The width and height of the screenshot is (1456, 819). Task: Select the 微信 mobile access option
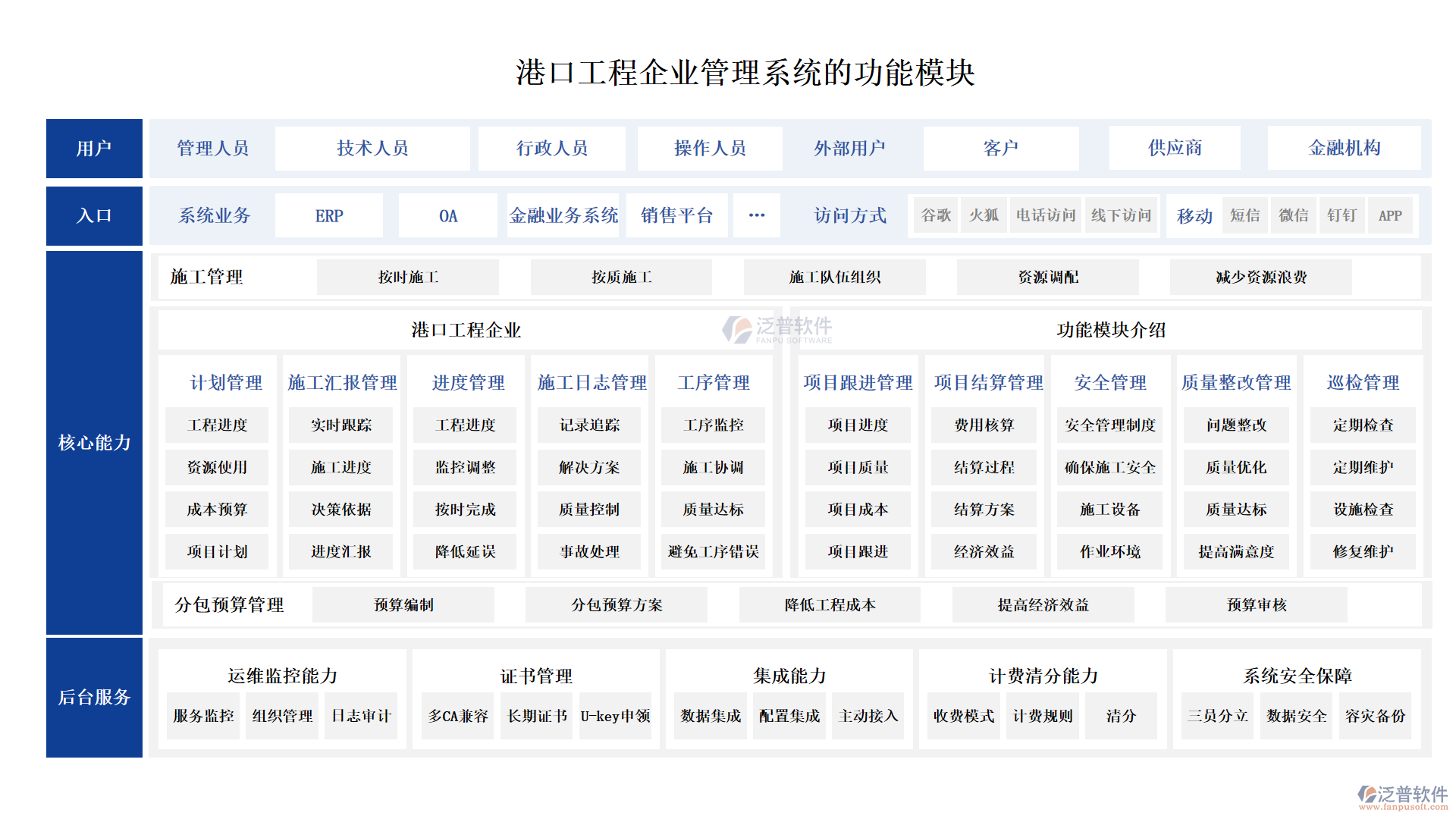click(x=1293, y=215)
